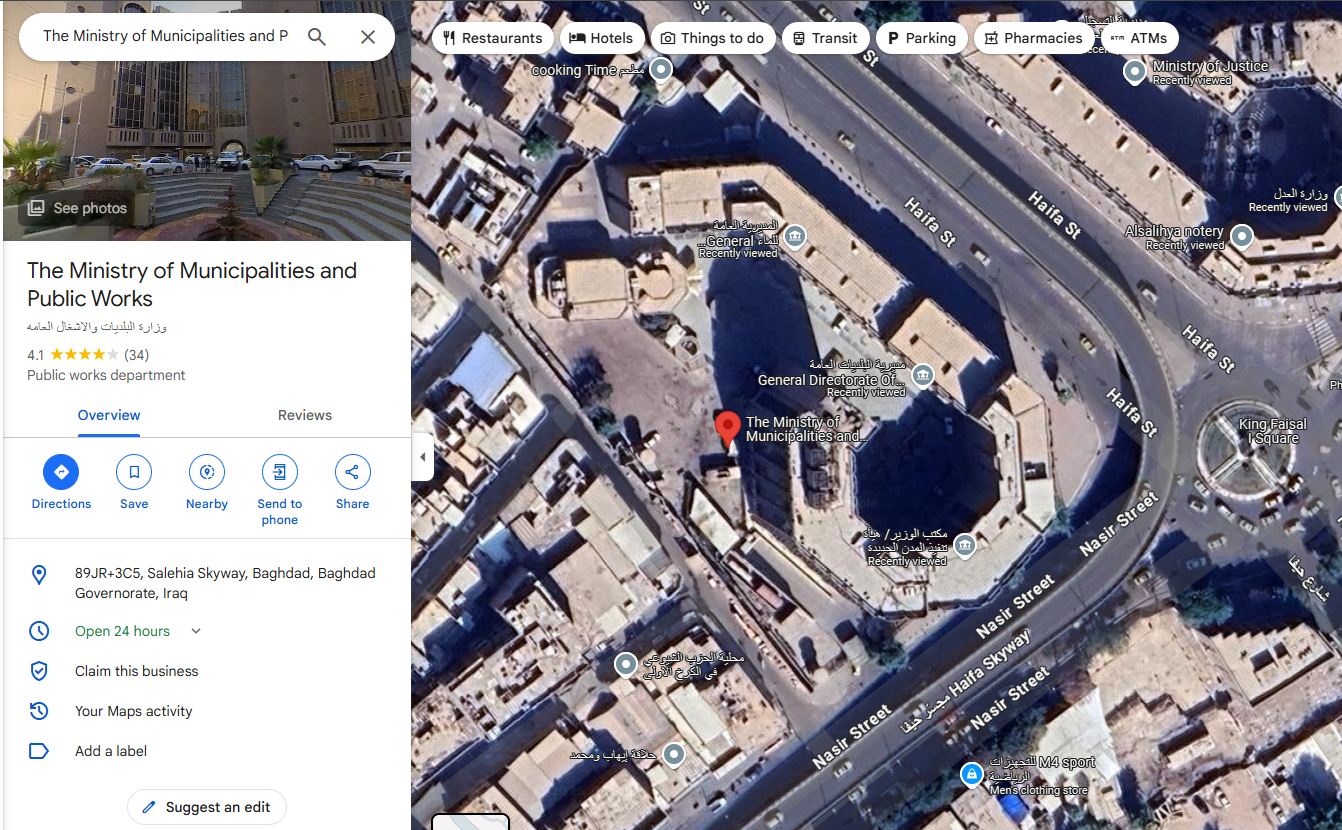
Task: Click the red ministry location pin
Action: 728,429
